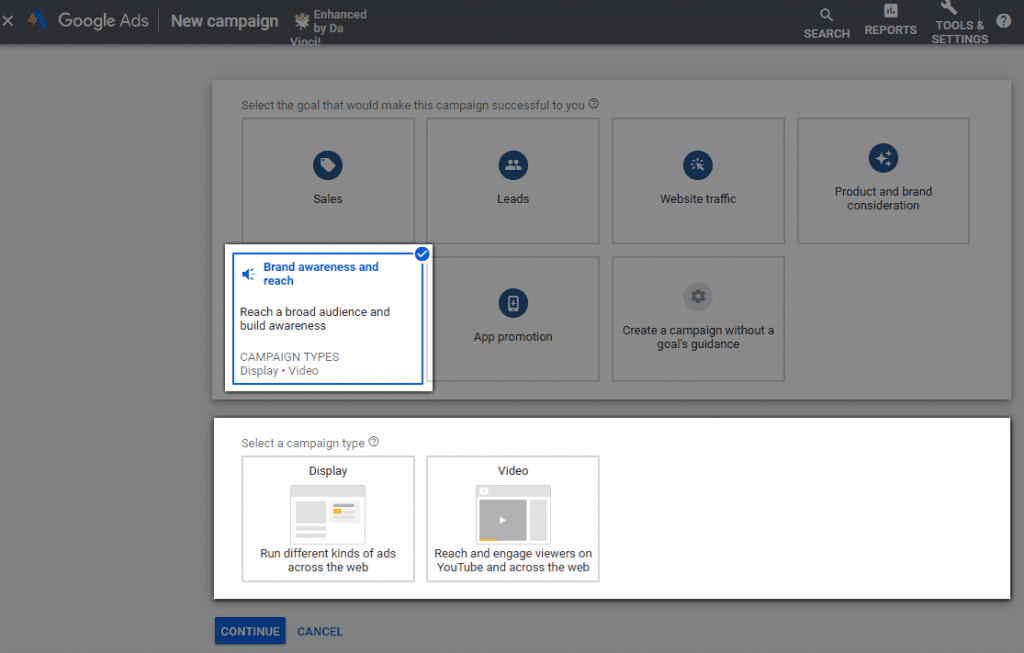Open help tooltip beside Select a campaign type

pos(374,442)
